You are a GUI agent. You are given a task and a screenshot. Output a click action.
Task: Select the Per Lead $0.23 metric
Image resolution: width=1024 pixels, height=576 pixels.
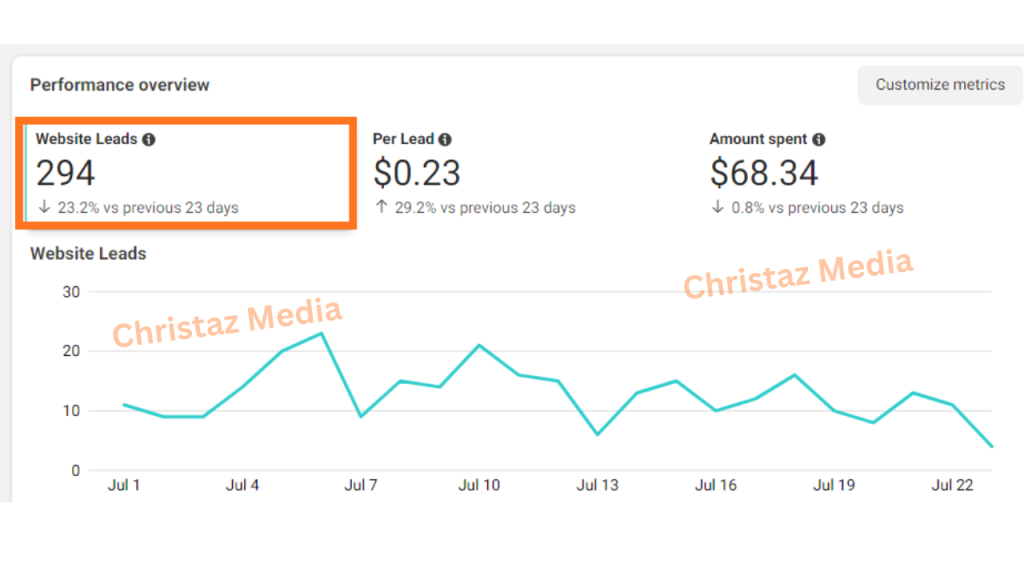pyautogui.click(x=474, y=173)
